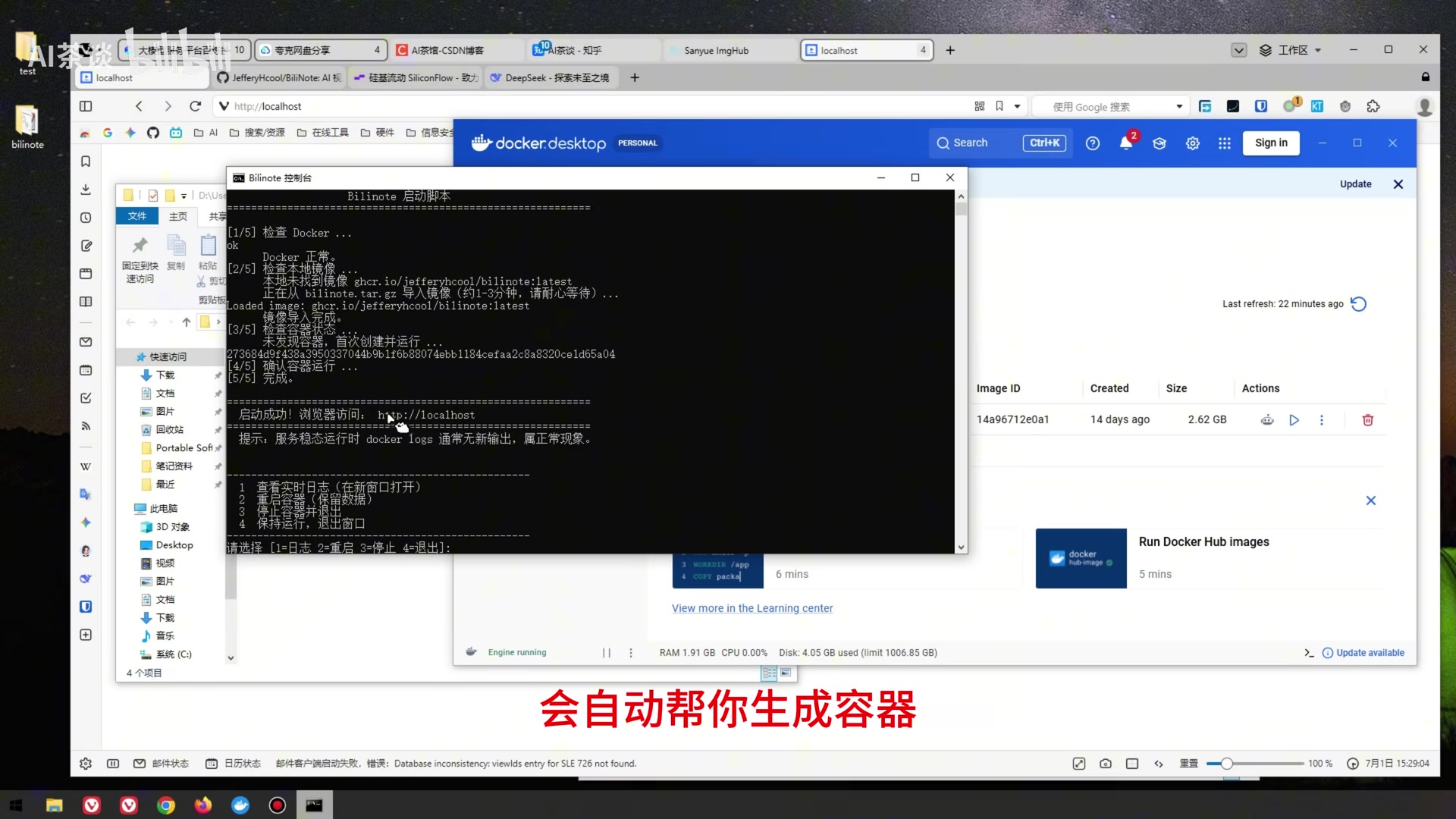Screen dimensions: 1456x819
Task: Open Explorer quick access toolbar dropdown
Action: 184,196
